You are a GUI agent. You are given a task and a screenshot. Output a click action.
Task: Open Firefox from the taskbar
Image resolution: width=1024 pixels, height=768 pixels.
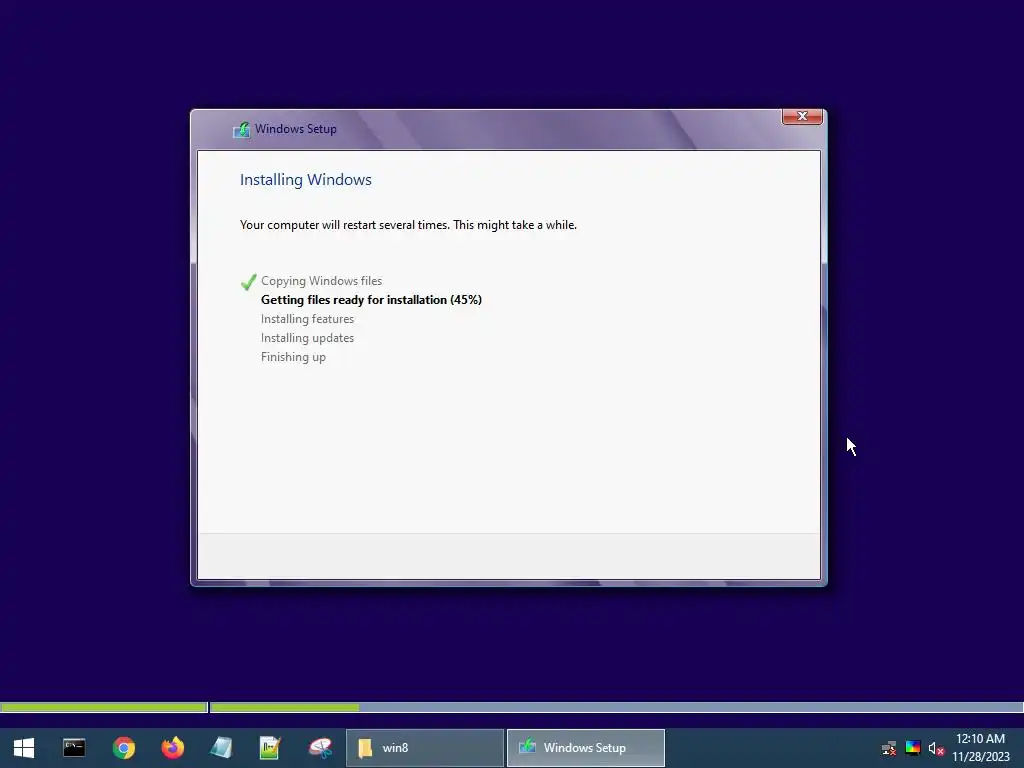point(173,748)
